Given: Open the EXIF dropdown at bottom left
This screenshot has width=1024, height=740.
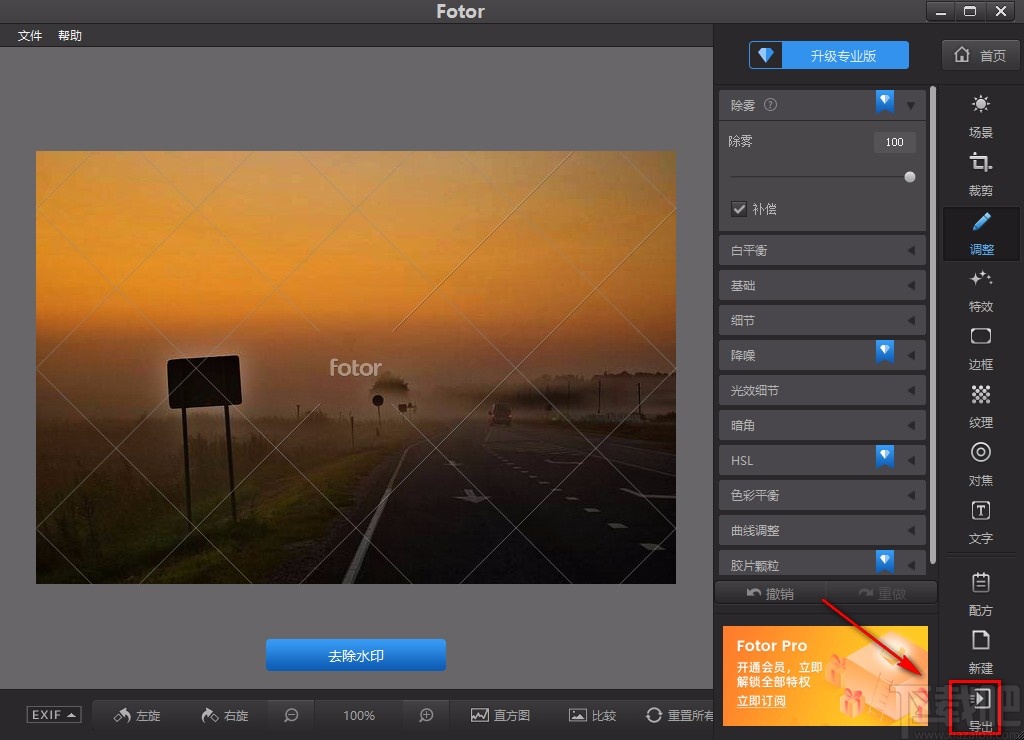Looking at the screenshot, I should point(52,714).
